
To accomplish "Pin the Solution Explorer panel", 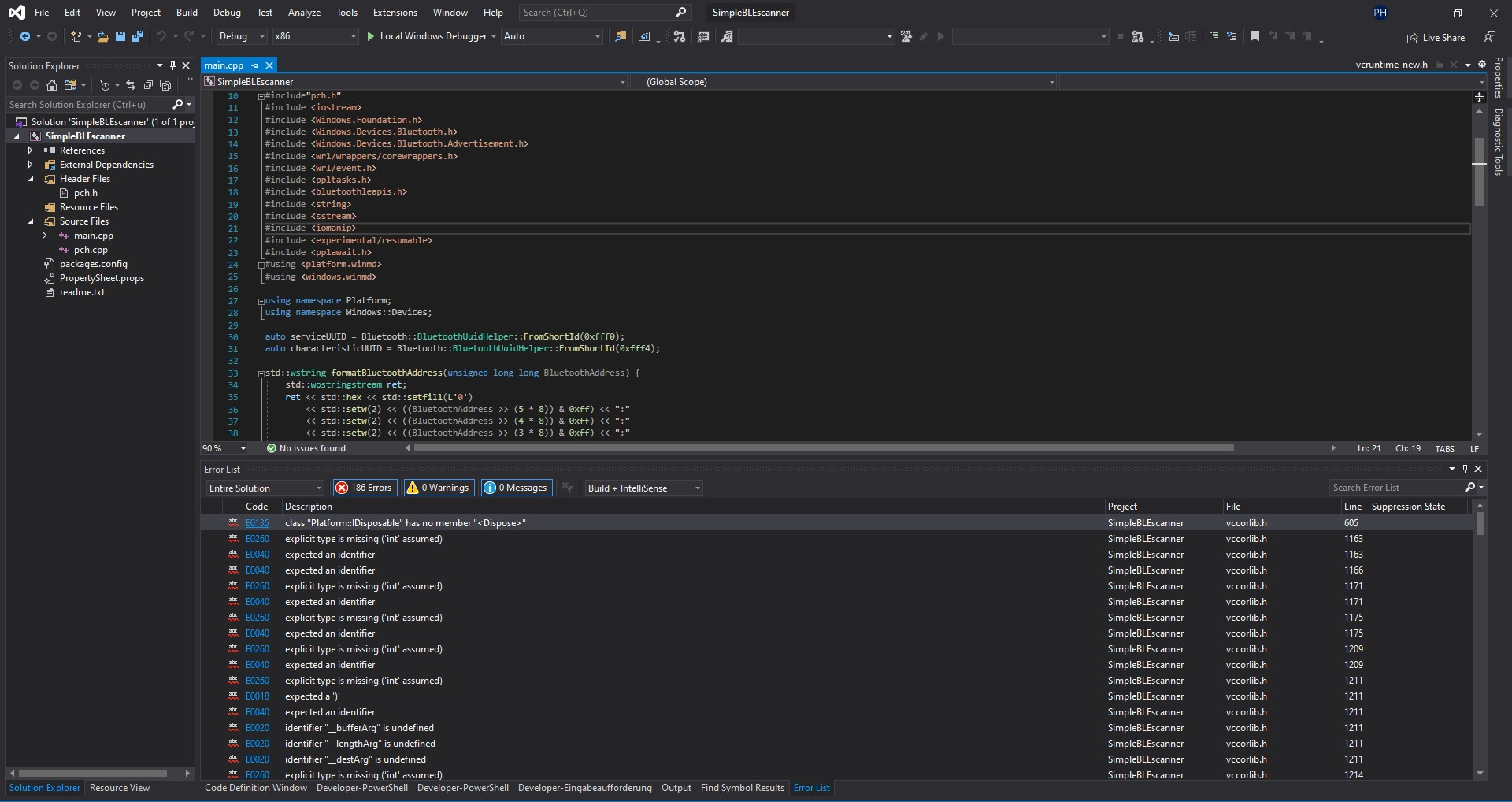I will [x=172, y=65].
